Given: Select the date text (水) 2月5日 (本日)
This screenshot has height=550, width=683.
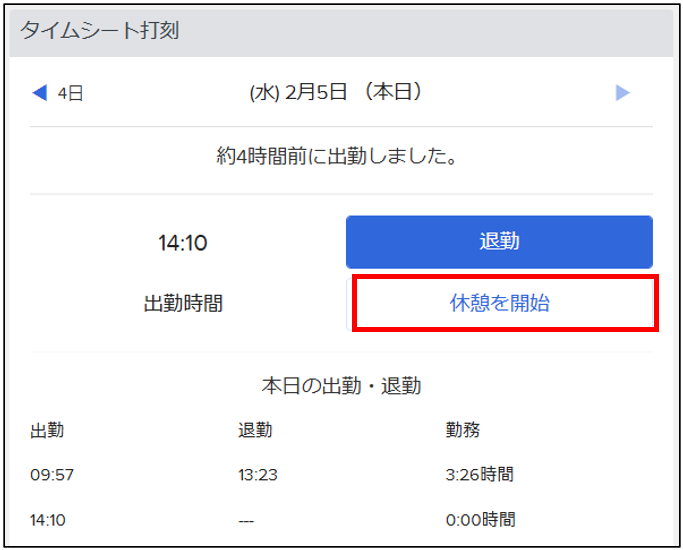Looking at the screenshot, I should click(337, 93).
